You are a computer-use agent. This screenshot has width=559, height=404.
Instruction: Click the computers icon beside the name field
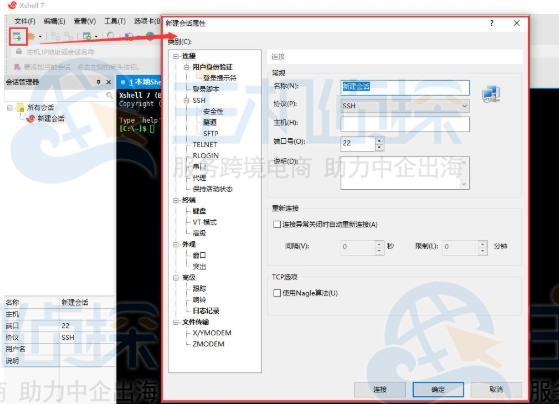point(491,94)
